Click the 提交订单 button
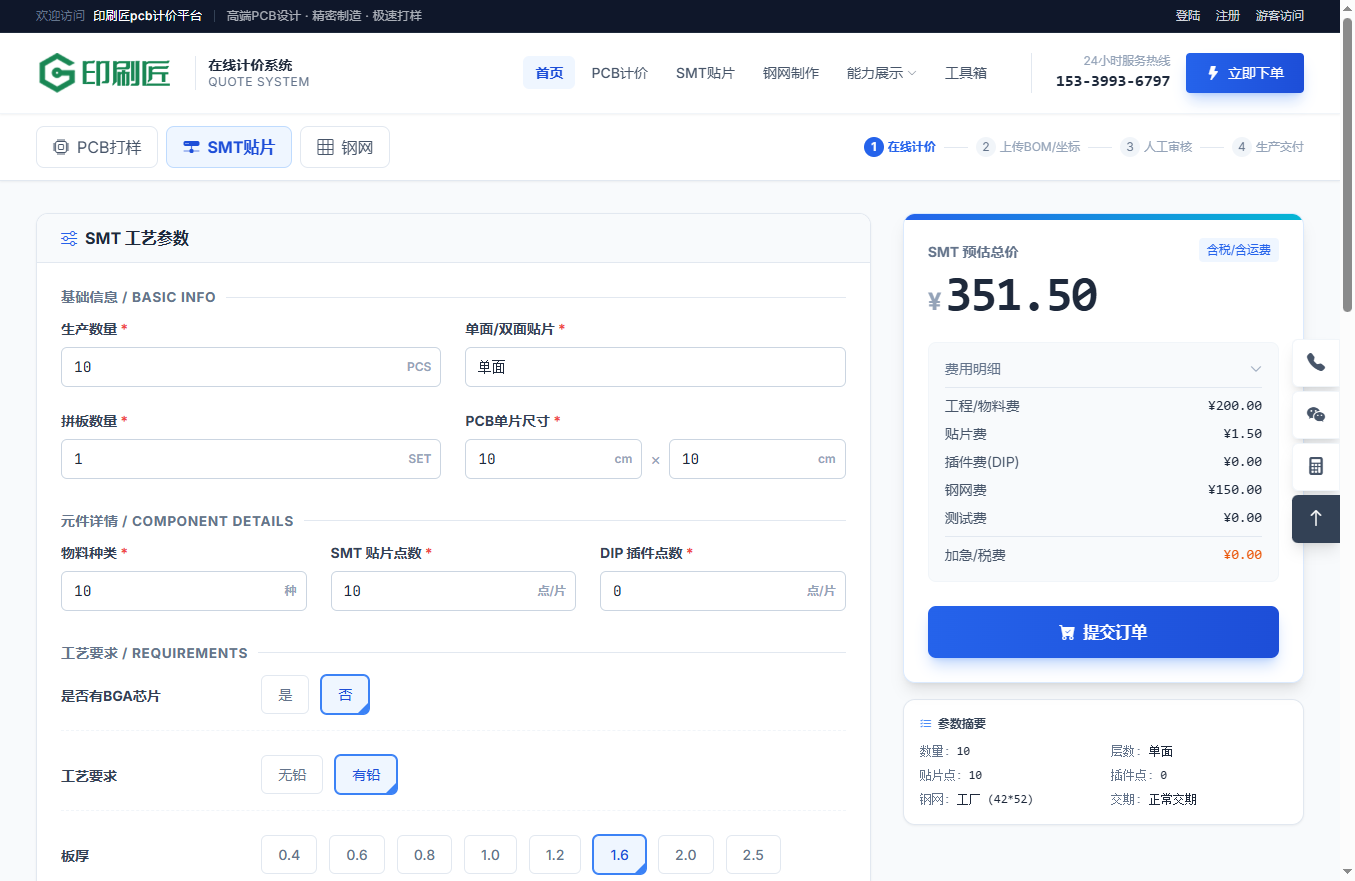 pos(1103,632)
